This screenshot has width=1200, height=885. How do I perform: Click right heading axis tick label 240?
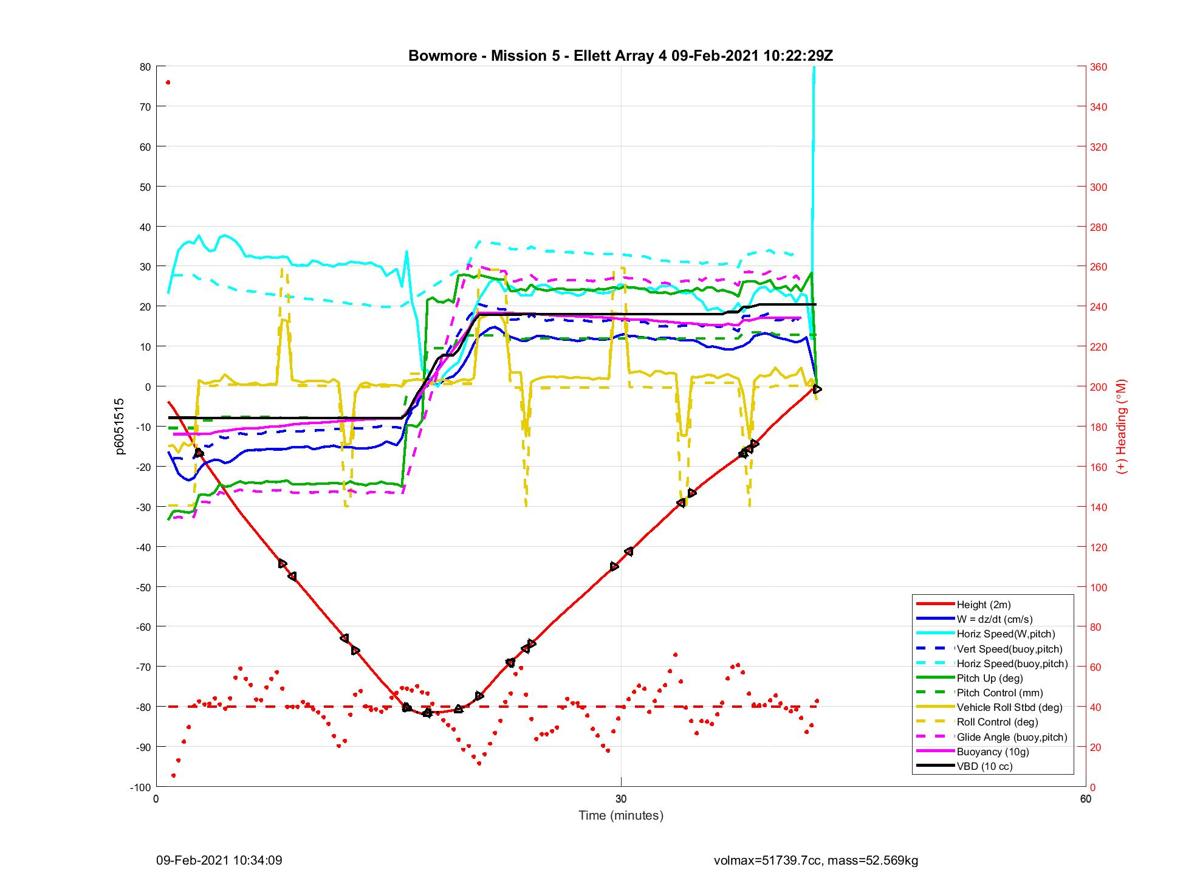tap(1099, 307)
